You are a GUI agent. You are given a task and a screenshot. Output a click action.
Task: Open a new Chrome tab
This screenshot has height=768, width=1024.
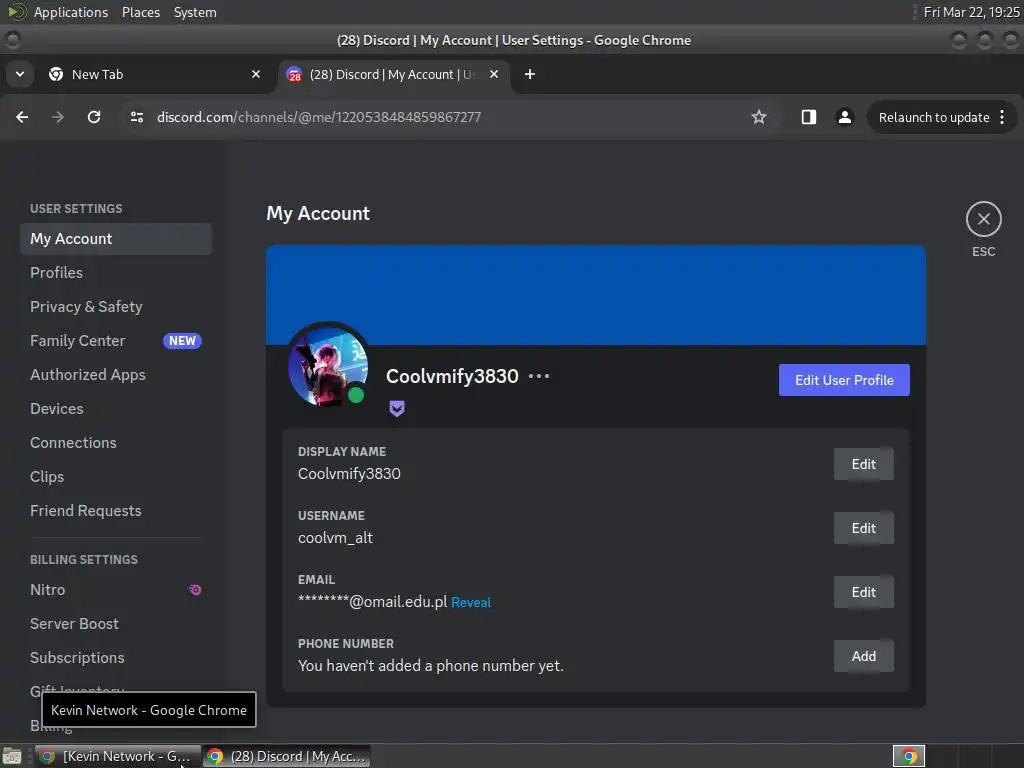[x=530, y=74]
